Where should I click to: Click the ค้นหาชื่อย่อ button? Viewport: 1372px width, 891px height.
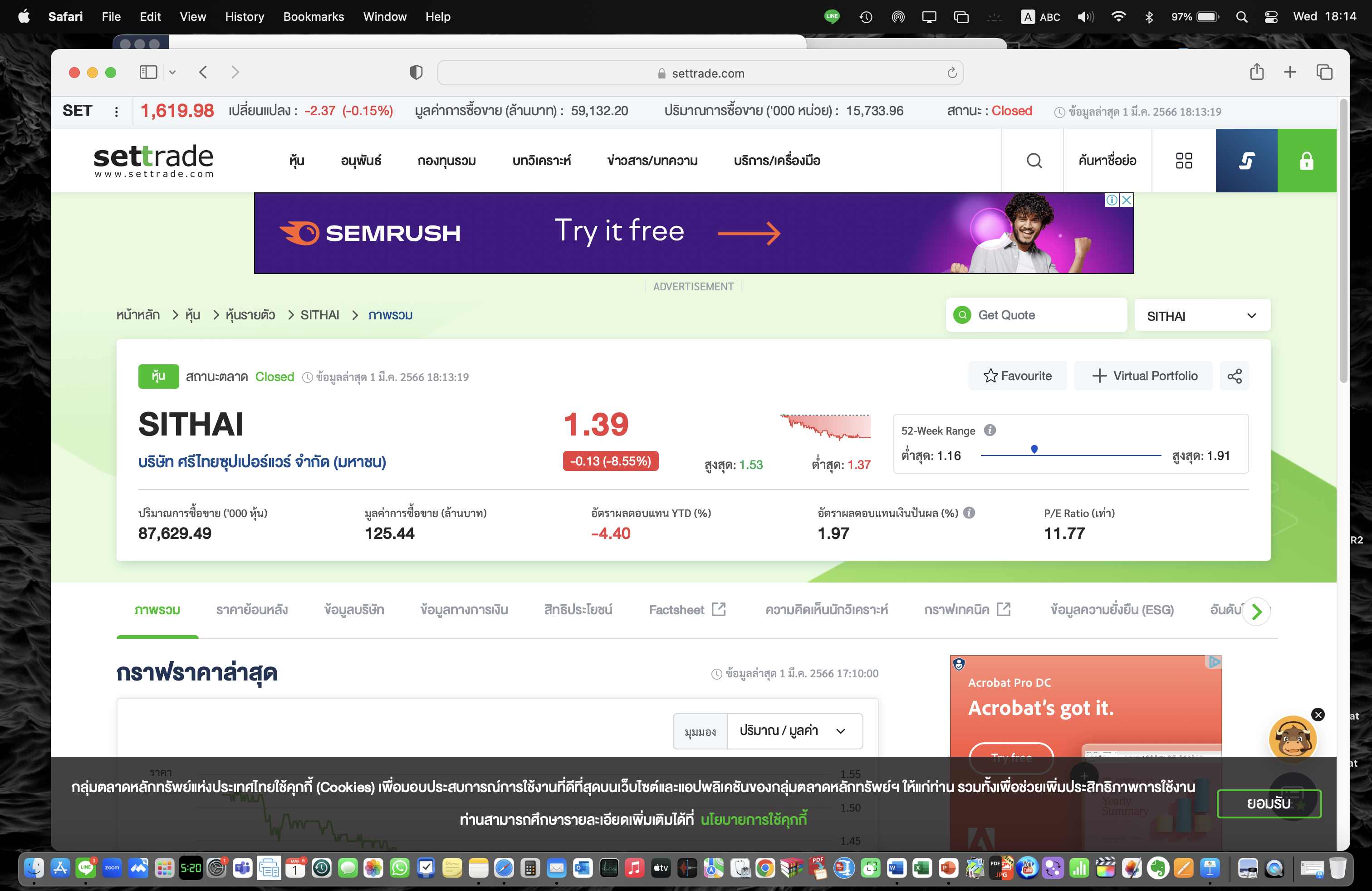(1107, 161)
